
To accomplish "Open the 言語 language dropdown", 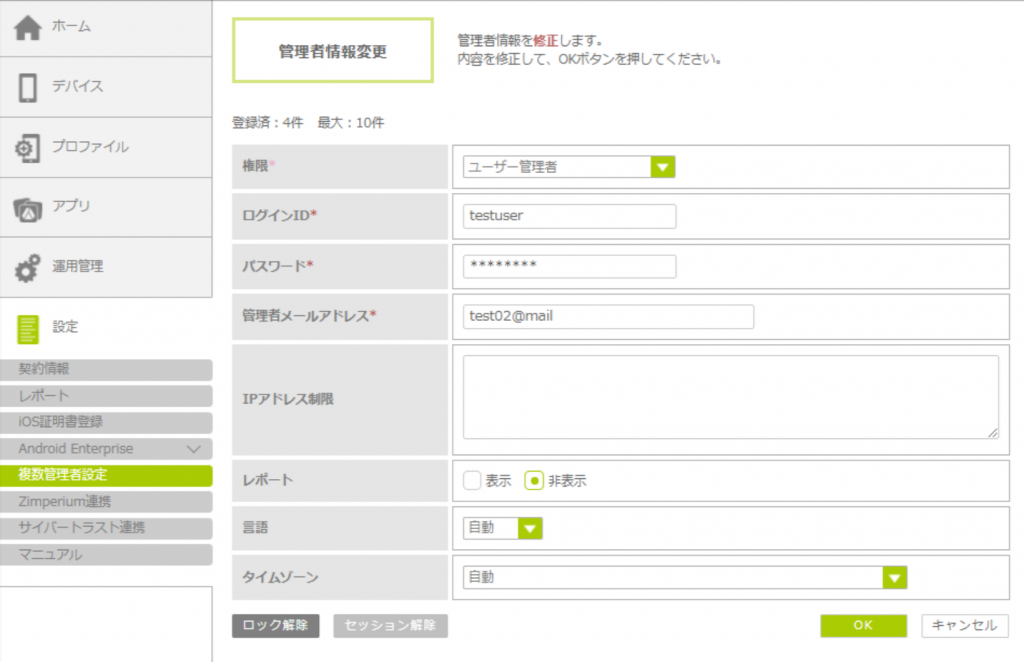I will pyautogui.click(x=530, y=527).
